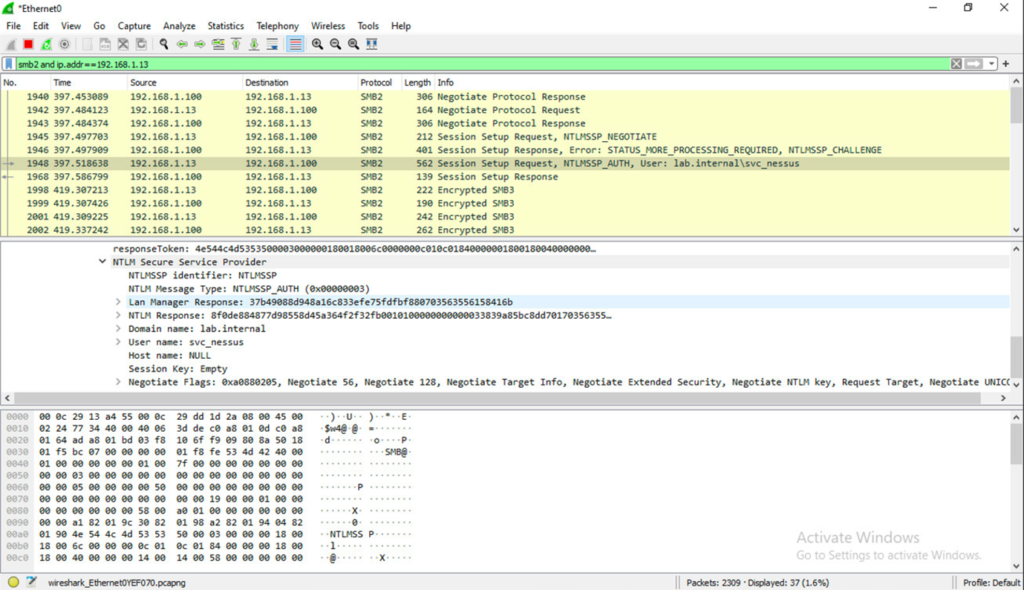Go back in packet history
Image resolution: width=1024 pixels, height=590 pixels.
tap(182, 44)
